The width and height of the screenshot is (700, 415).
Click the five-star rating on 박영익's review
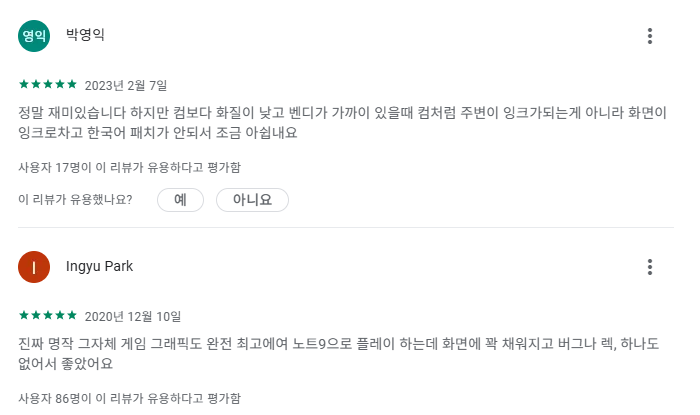point(48,84)
